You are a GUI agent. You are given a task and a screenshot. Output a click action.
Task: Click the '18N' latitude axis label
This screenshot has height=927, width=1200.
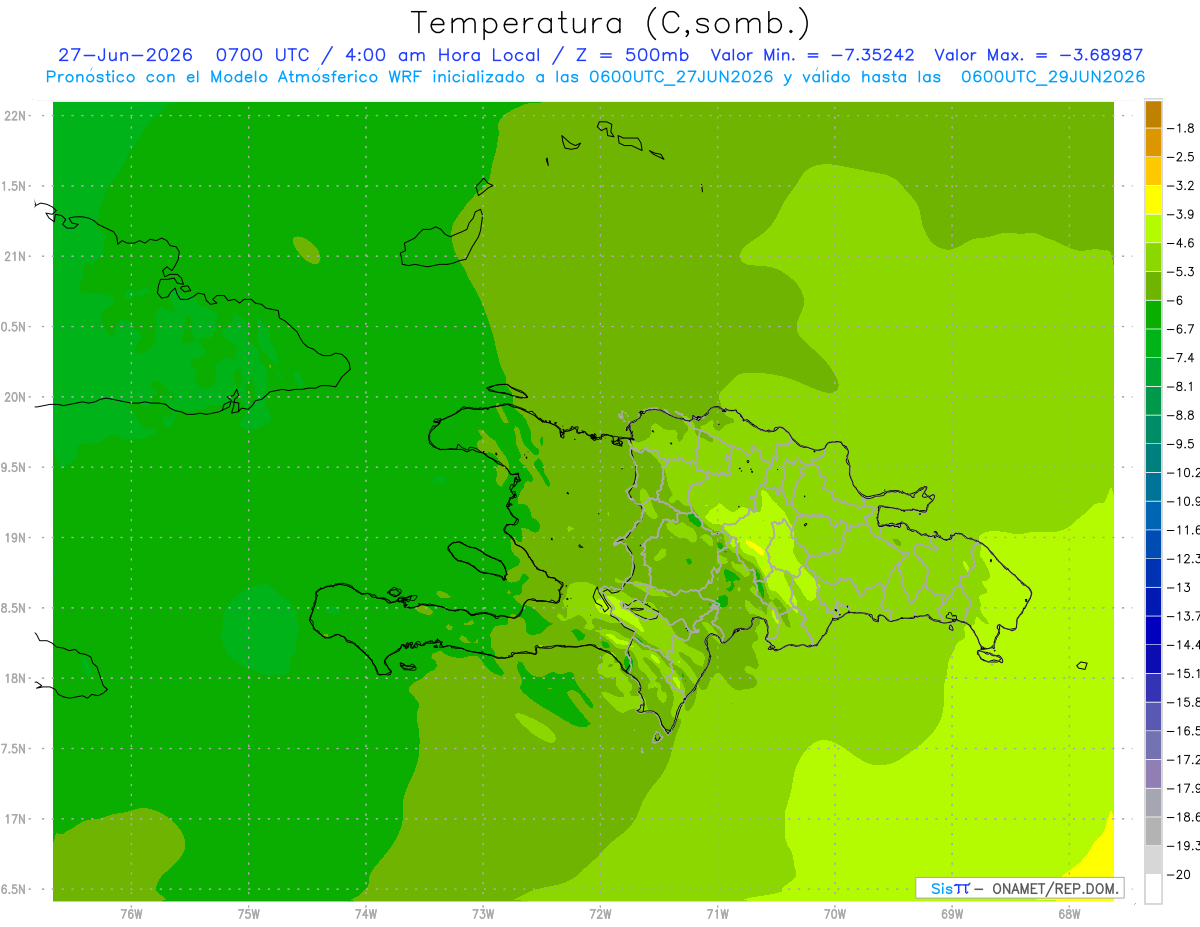click(x=16, y=679)
